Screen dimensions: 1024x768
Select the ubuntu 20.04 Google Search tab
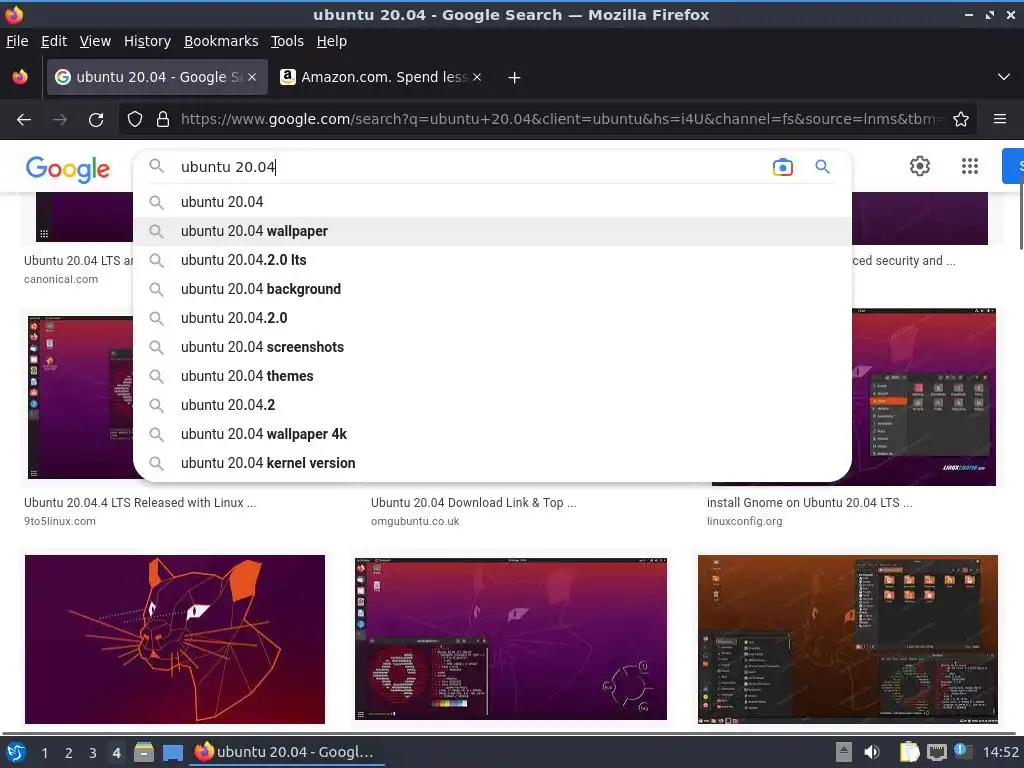point(157,77)
